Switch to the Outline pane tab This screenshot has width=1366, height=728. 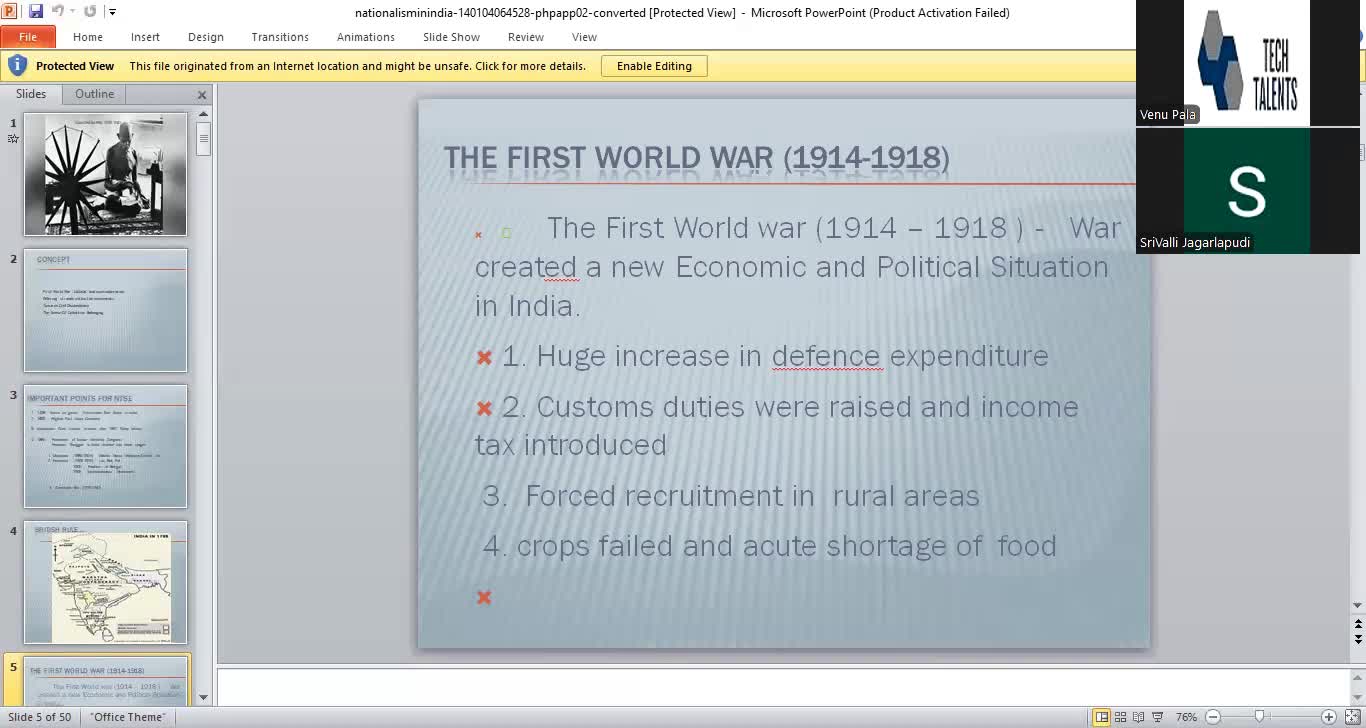click(x=95, y=94)
